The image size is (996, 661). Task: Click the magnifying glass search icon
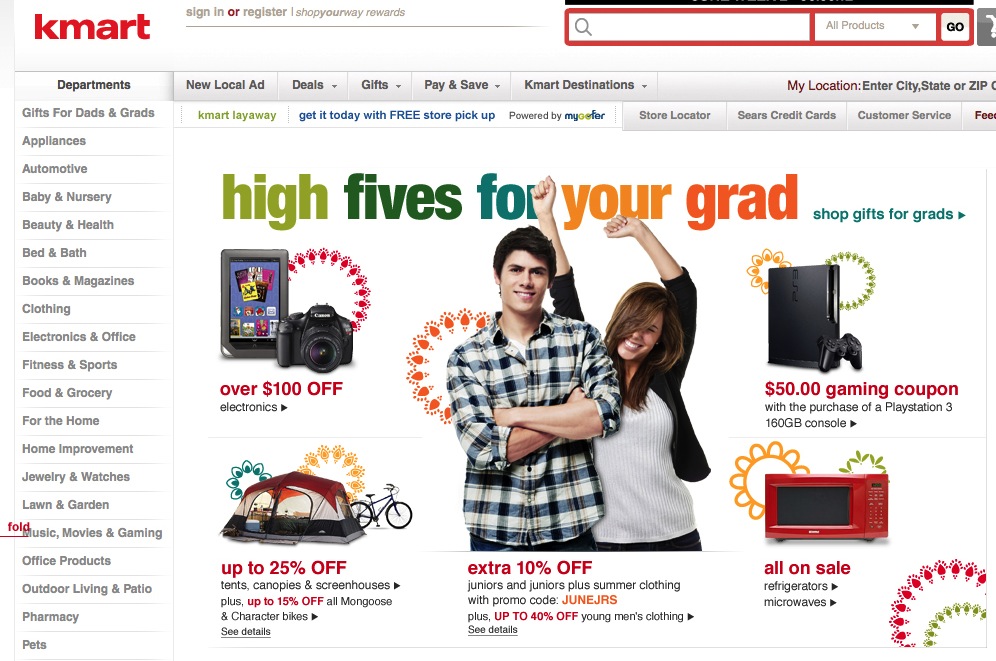pos(583,27)
